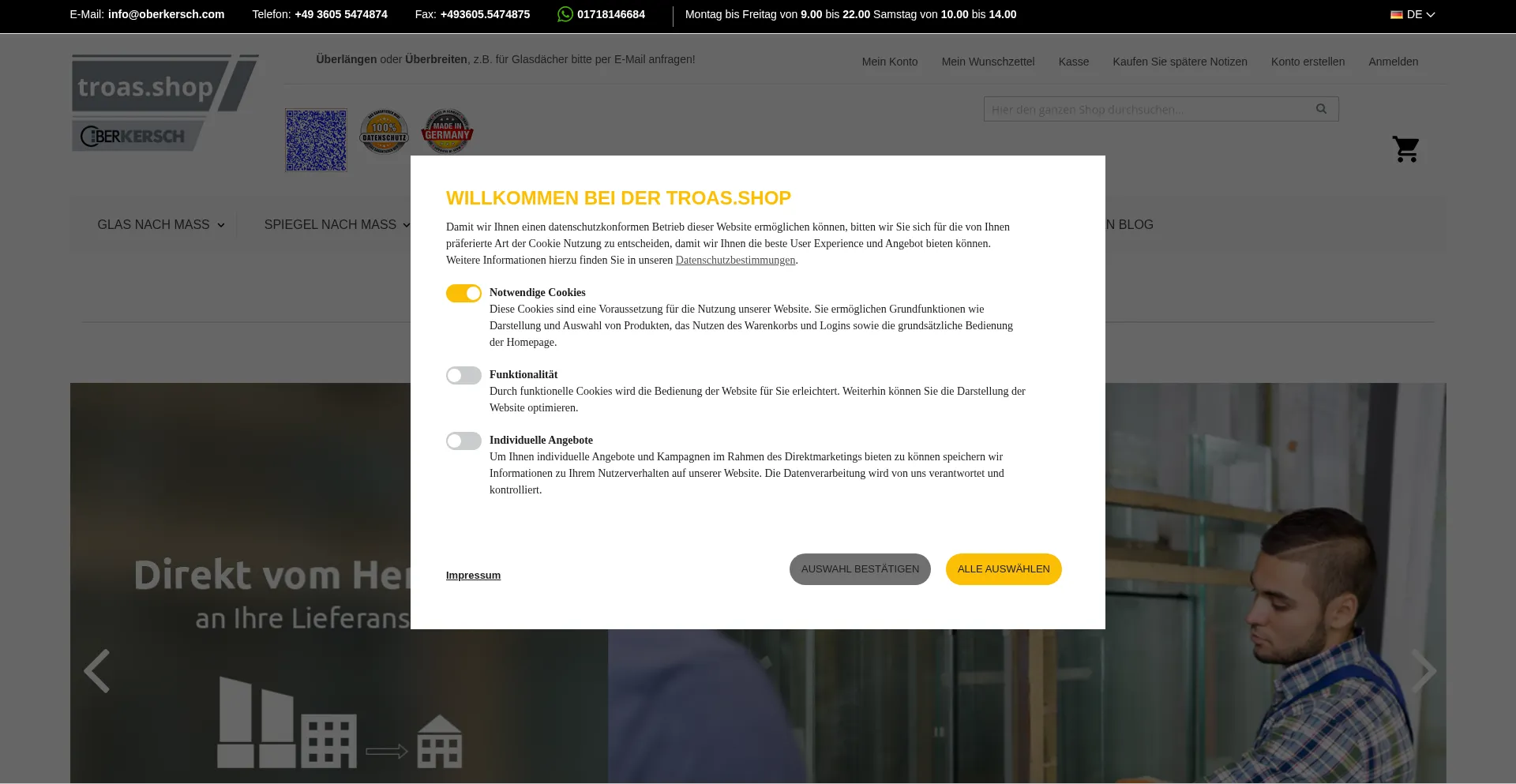The height and width of the screenshot is (784, 1516).
Task: Click the shop search input field
Action: 1145,109
